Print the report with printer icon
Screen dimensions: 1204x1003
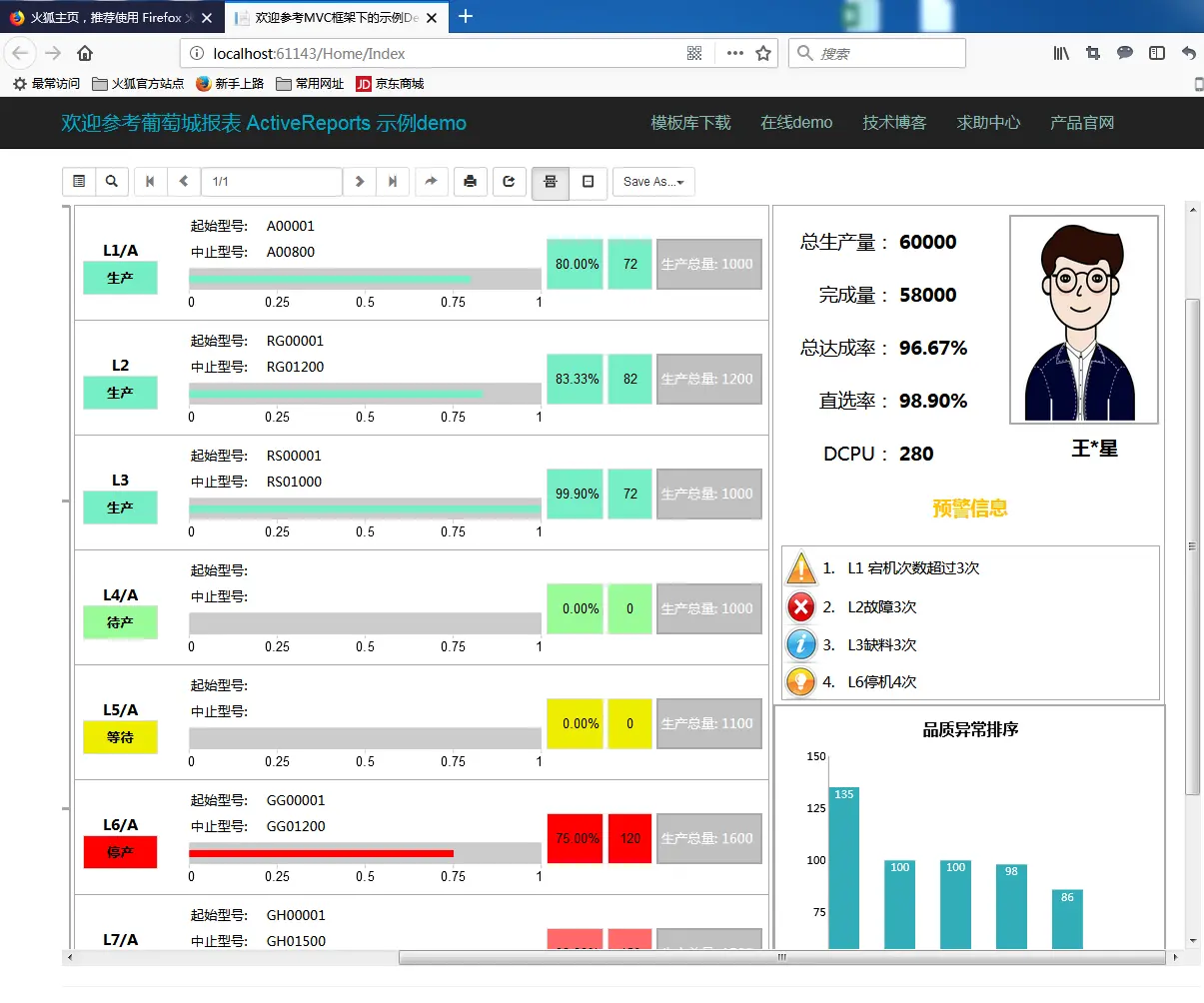[471, 182]
